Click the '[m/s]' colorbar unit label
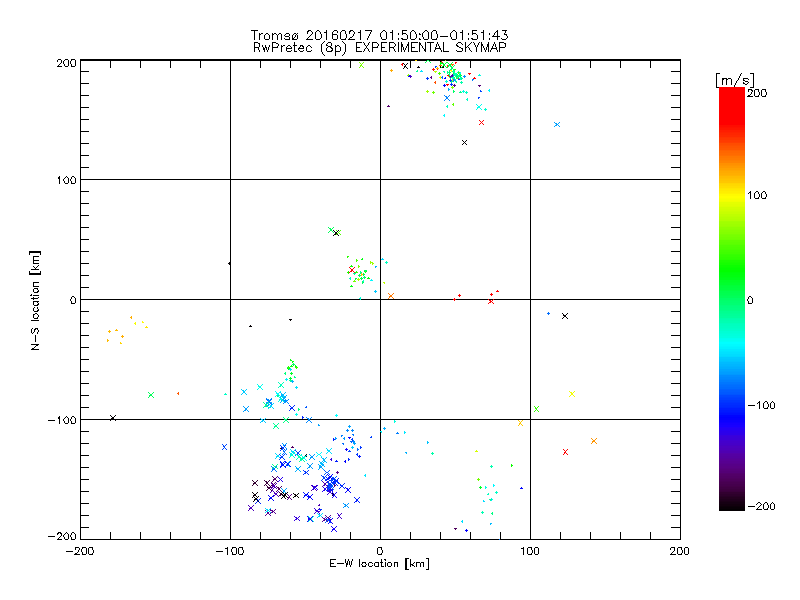This screenshot has width=800, height=600. (x=735, y=80)
